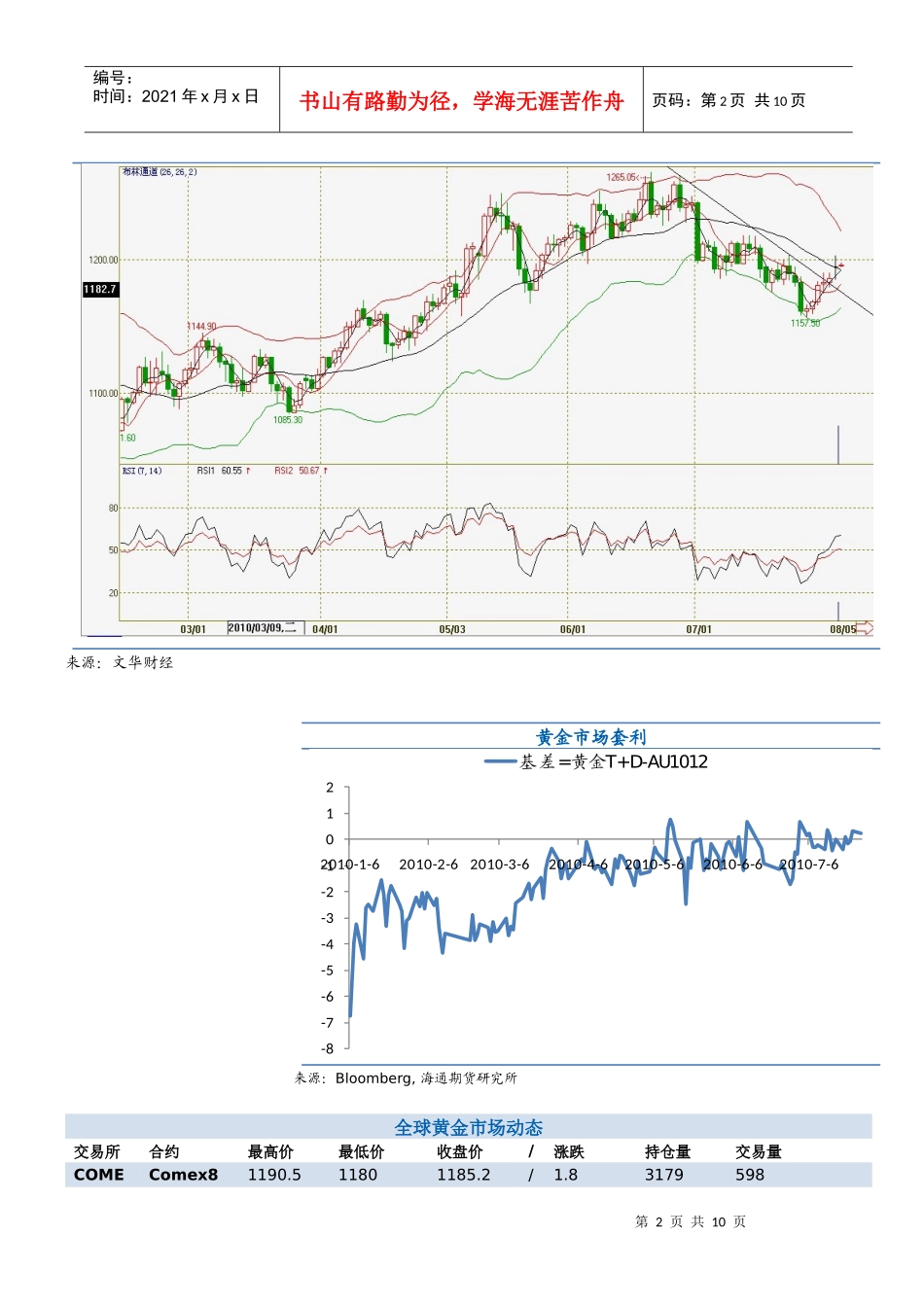The height and width of the screenshot is (1307, 924).
Task: Select the 编号 field label in header
Action: pyautogui.click(x=113, y=78)
